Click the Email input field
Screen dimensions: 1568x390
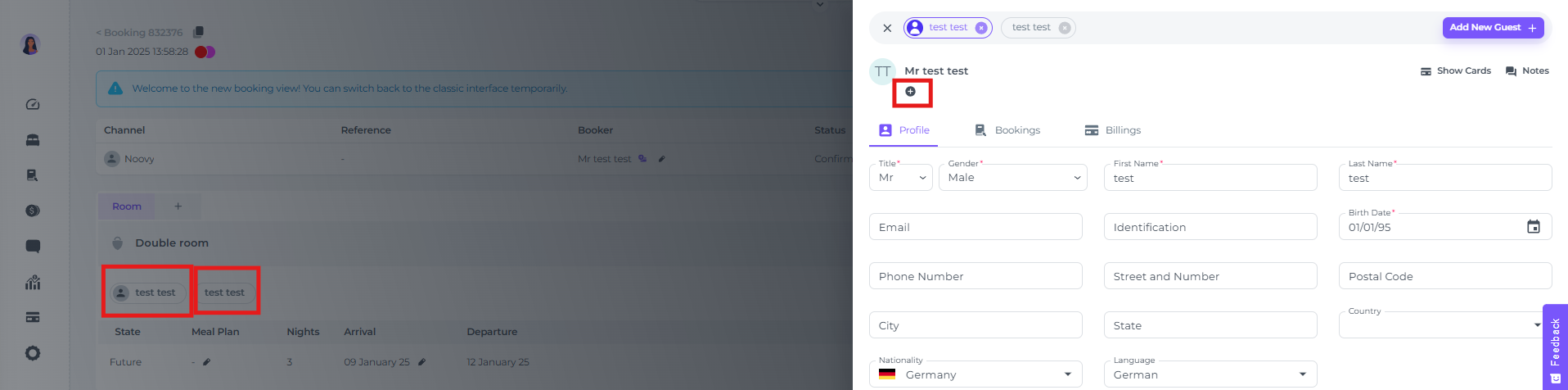pos(975,227)
